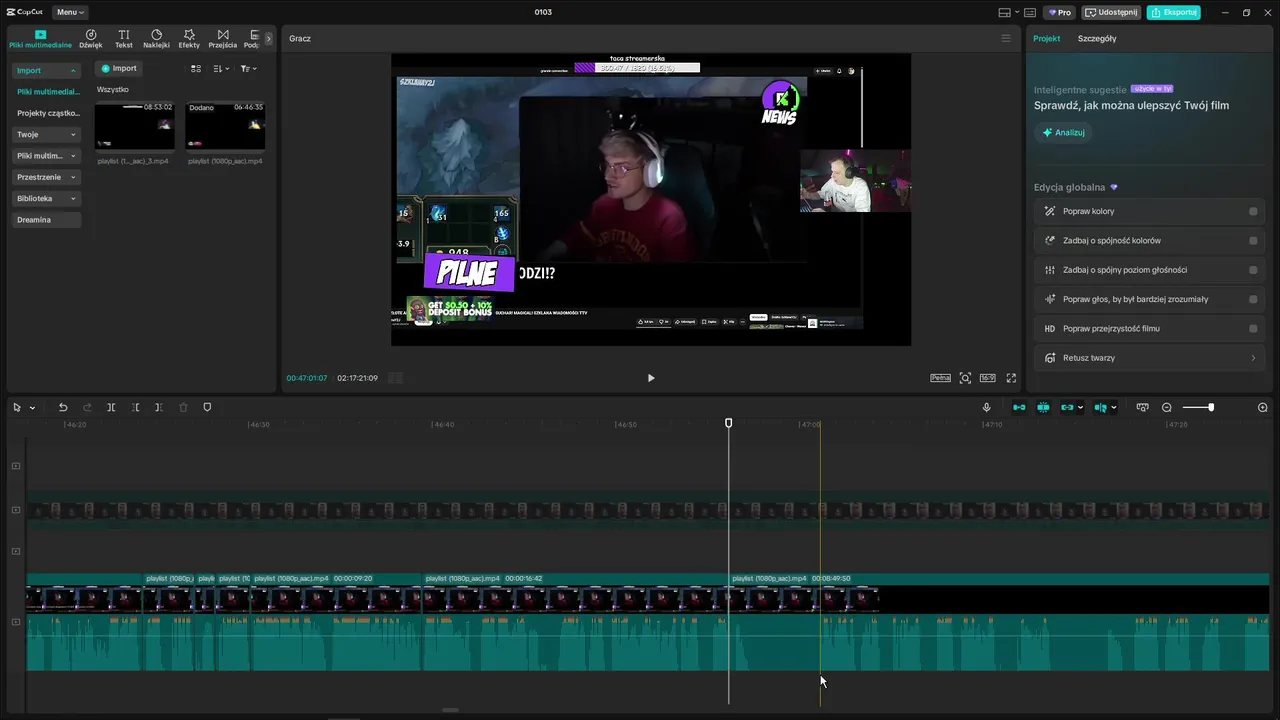The image size is (1280, 720).
Task: Open the timeline cover preview icon
Action: (x=1143, y=407)
